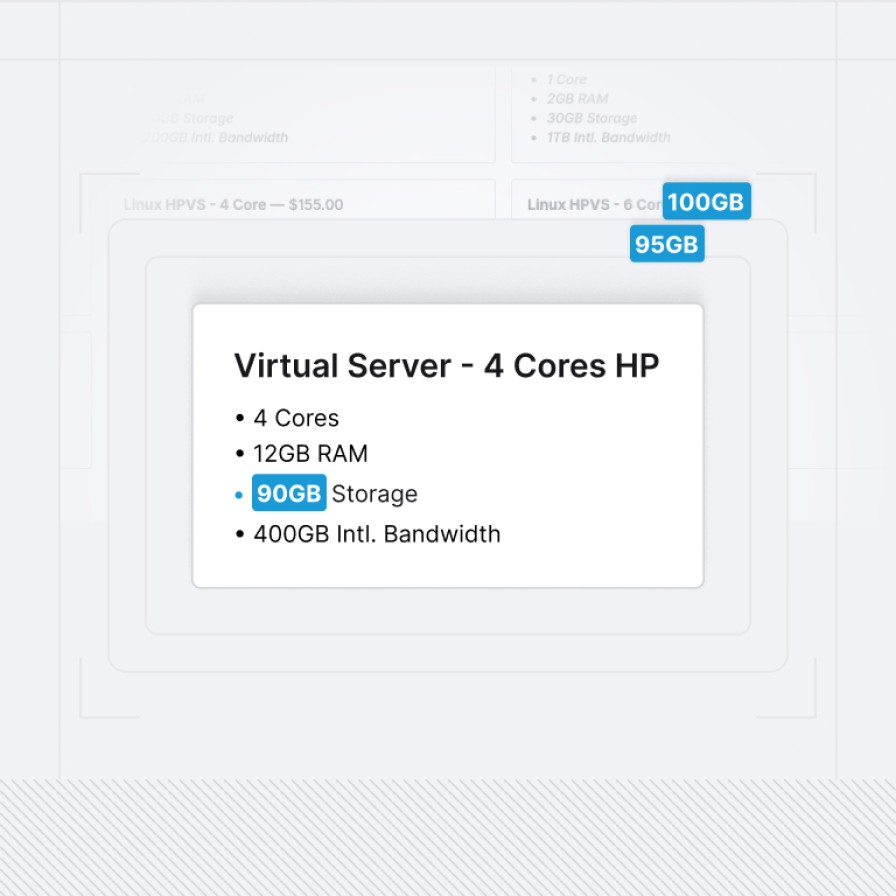Click the blue 100GB badge

(706, 202)
